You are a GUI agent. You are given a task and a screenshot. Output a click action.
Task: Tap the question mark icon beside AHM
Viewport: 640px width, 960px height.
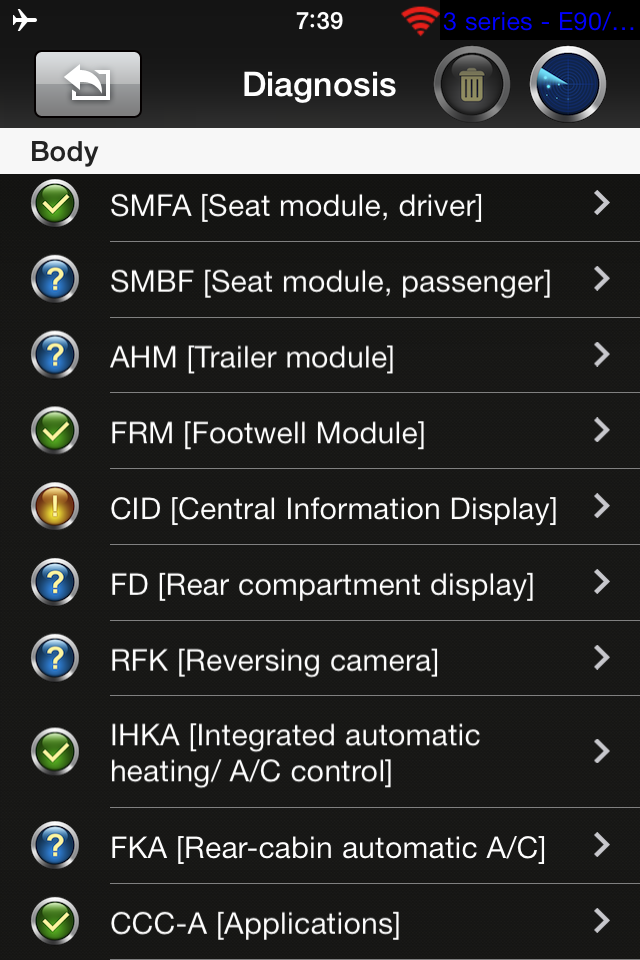click(55, 356)
